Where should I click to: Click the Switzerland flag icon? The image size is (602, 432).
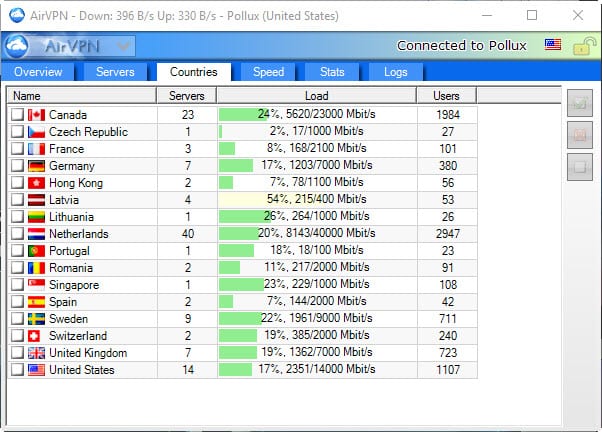click(37, 336)
